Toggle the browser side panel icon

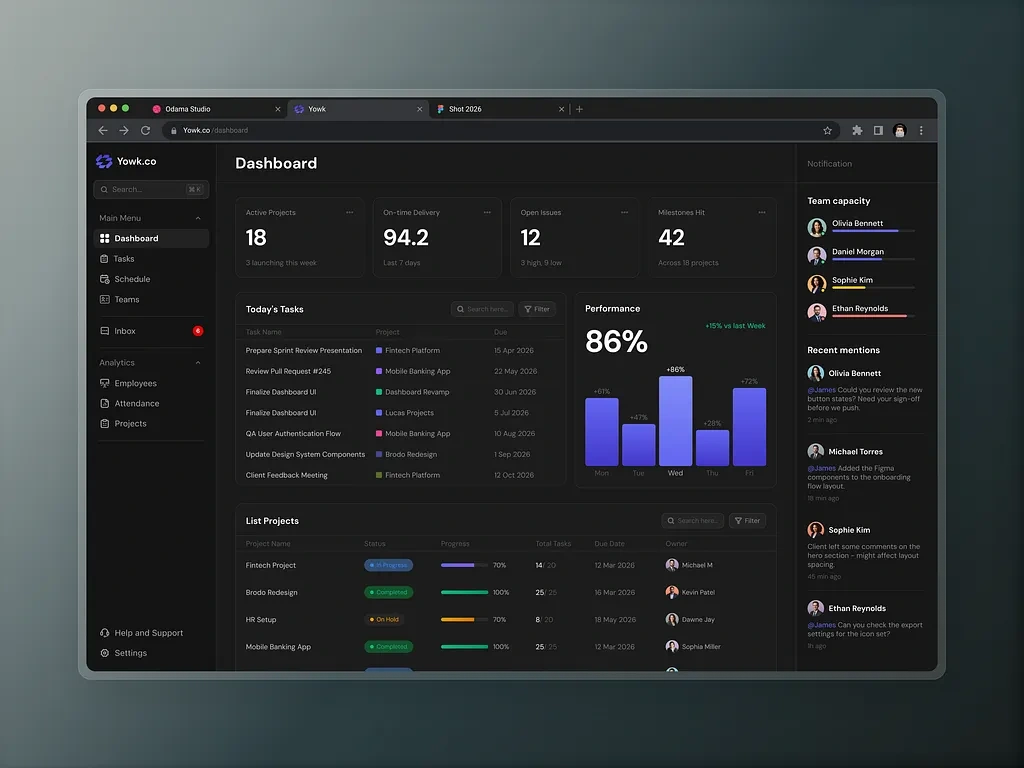[878, 131]
